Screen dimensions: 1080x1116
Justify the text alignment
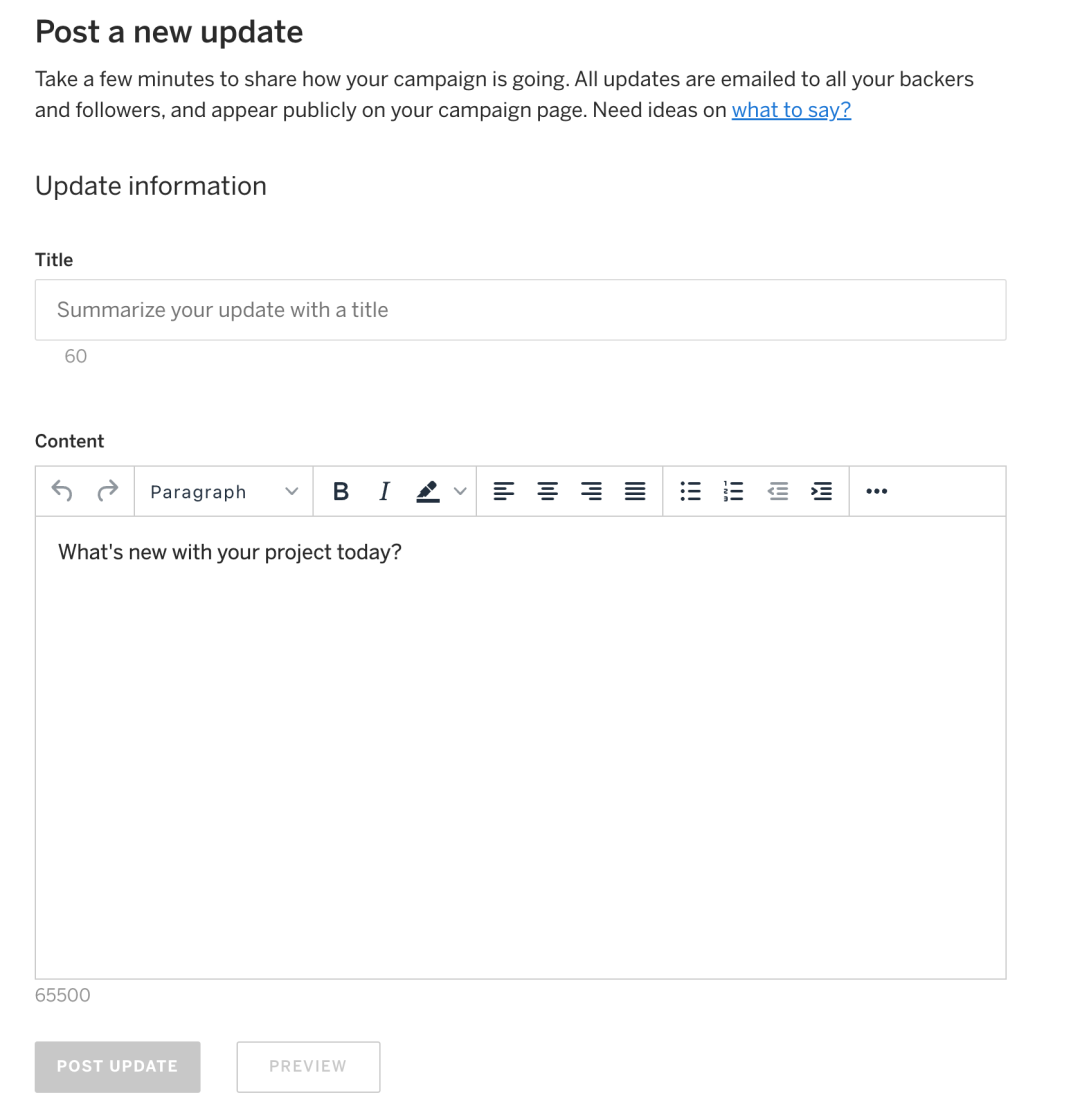(x=635, y=491)
